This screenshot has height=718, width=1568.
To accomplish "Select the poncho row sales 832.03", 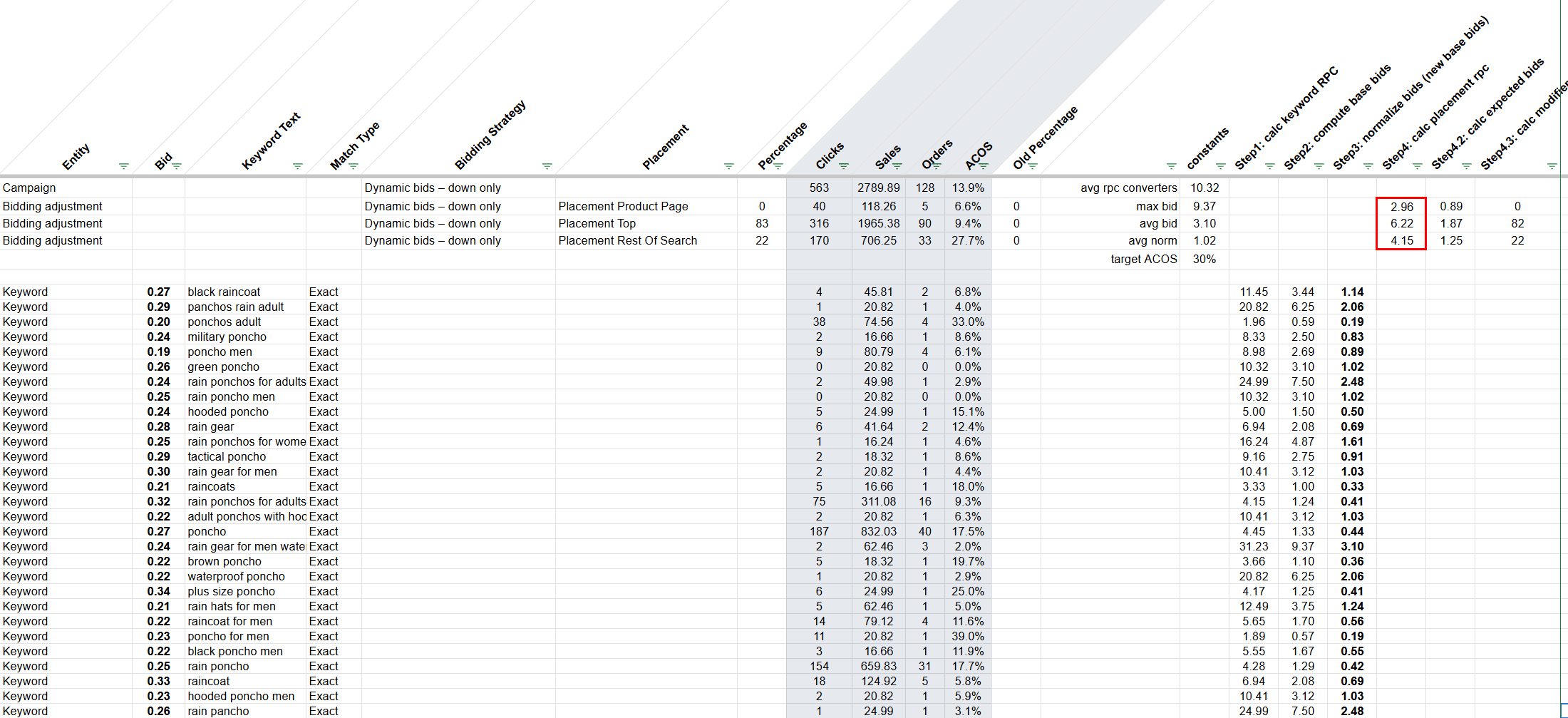I will 879,531.
